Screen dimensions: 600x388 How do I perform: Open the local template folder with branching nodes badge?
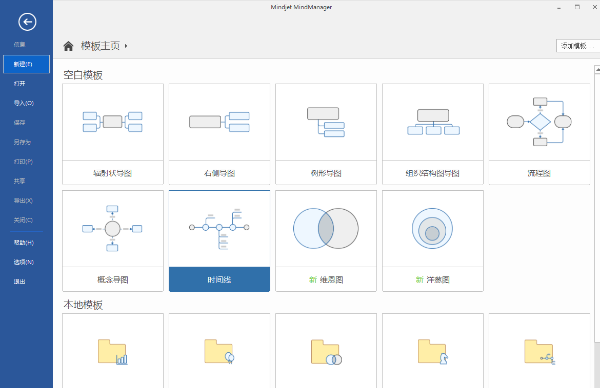(x=539, y=351)
